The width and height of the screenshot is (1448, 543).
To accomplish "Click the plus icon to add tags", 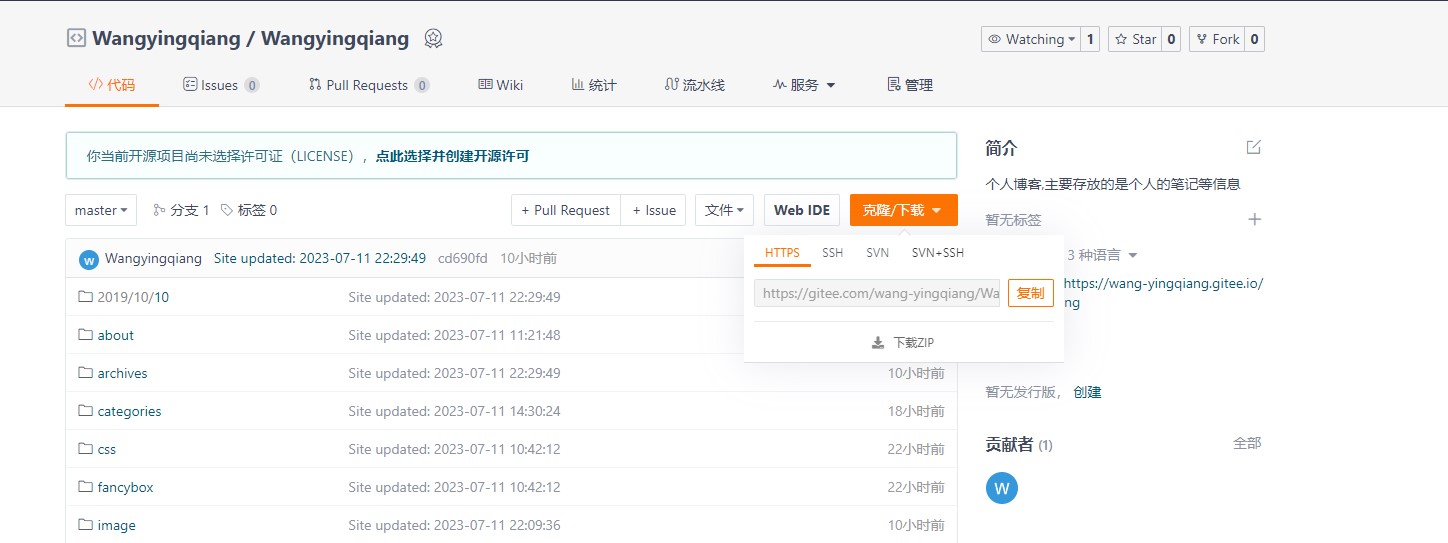I will (1254, 219).
